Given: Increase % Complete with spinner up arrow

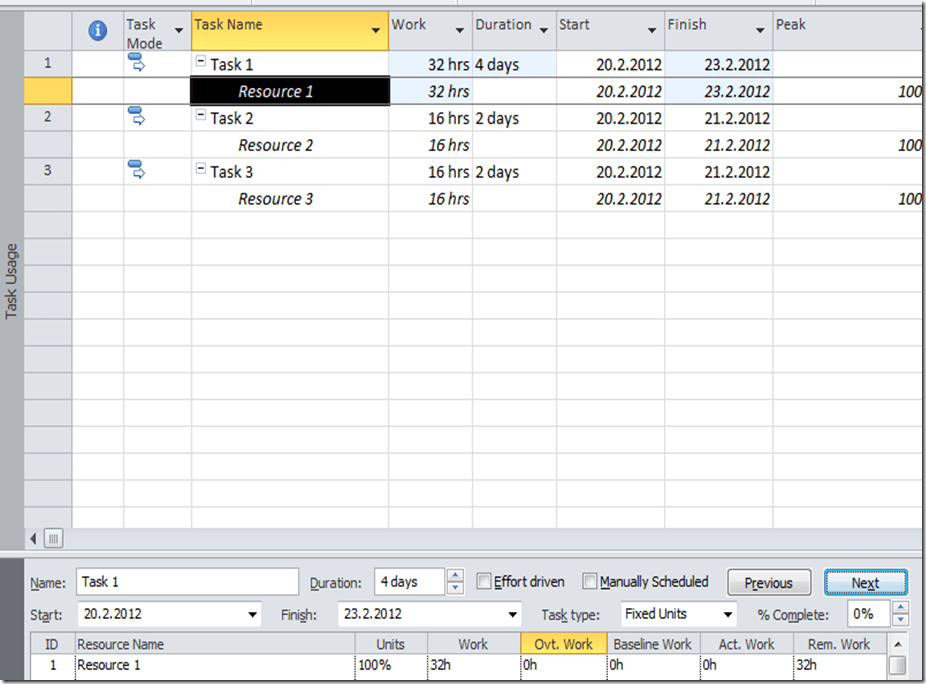Looking at the screenshot, I should coord(900,608).
